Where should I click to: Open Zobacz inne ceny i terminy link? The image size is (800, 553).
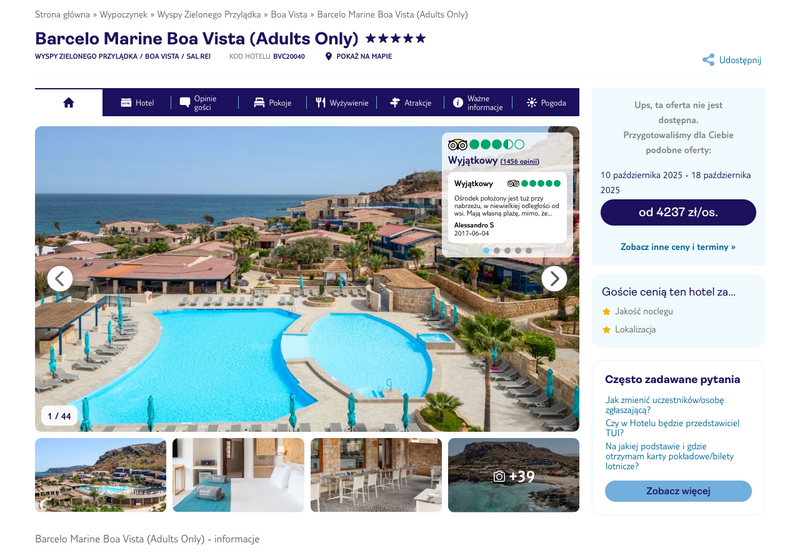click(x=678, y=247)
